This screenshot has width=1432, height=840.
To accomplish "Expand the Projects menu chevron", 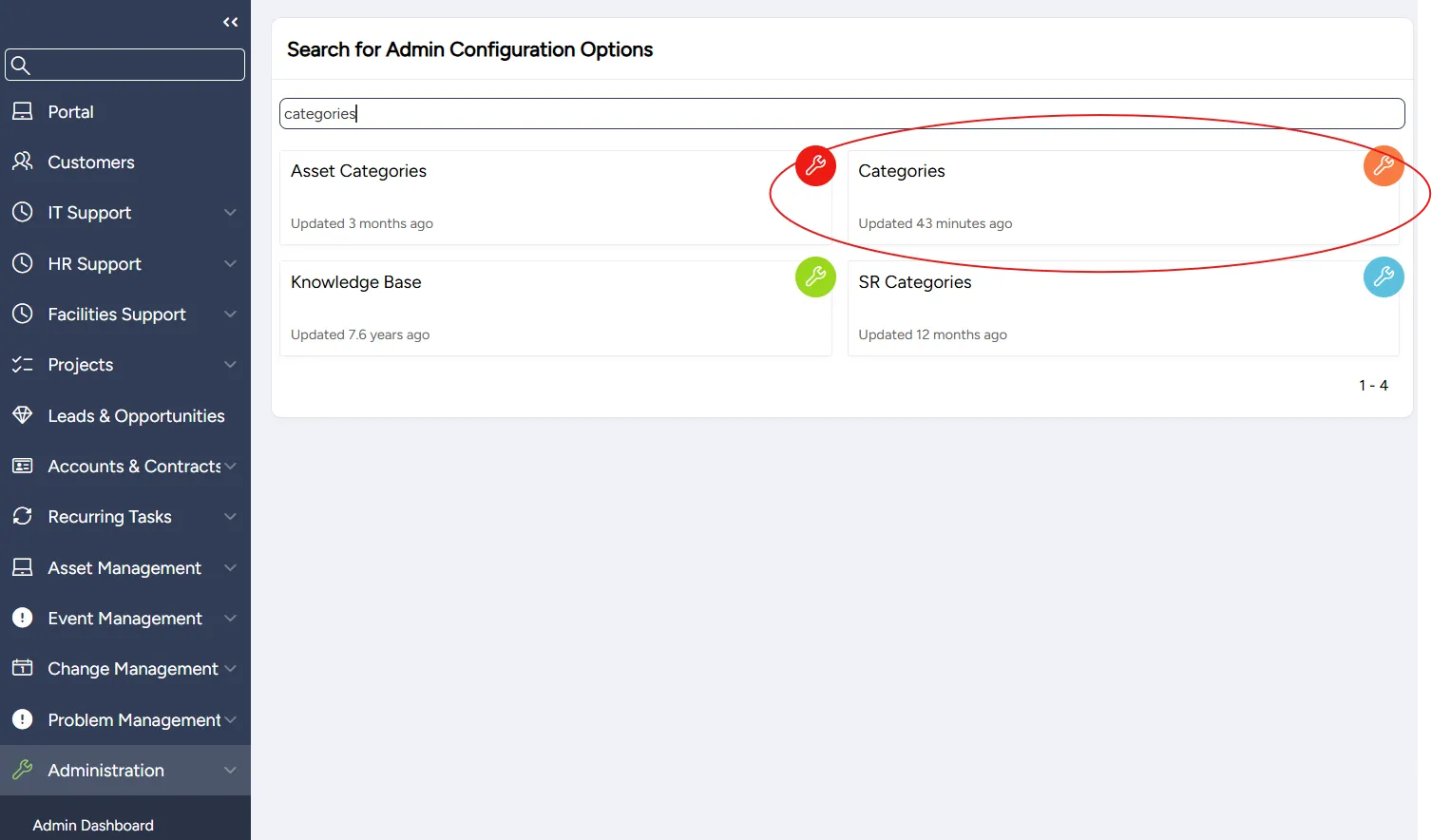I will point(230,364).
